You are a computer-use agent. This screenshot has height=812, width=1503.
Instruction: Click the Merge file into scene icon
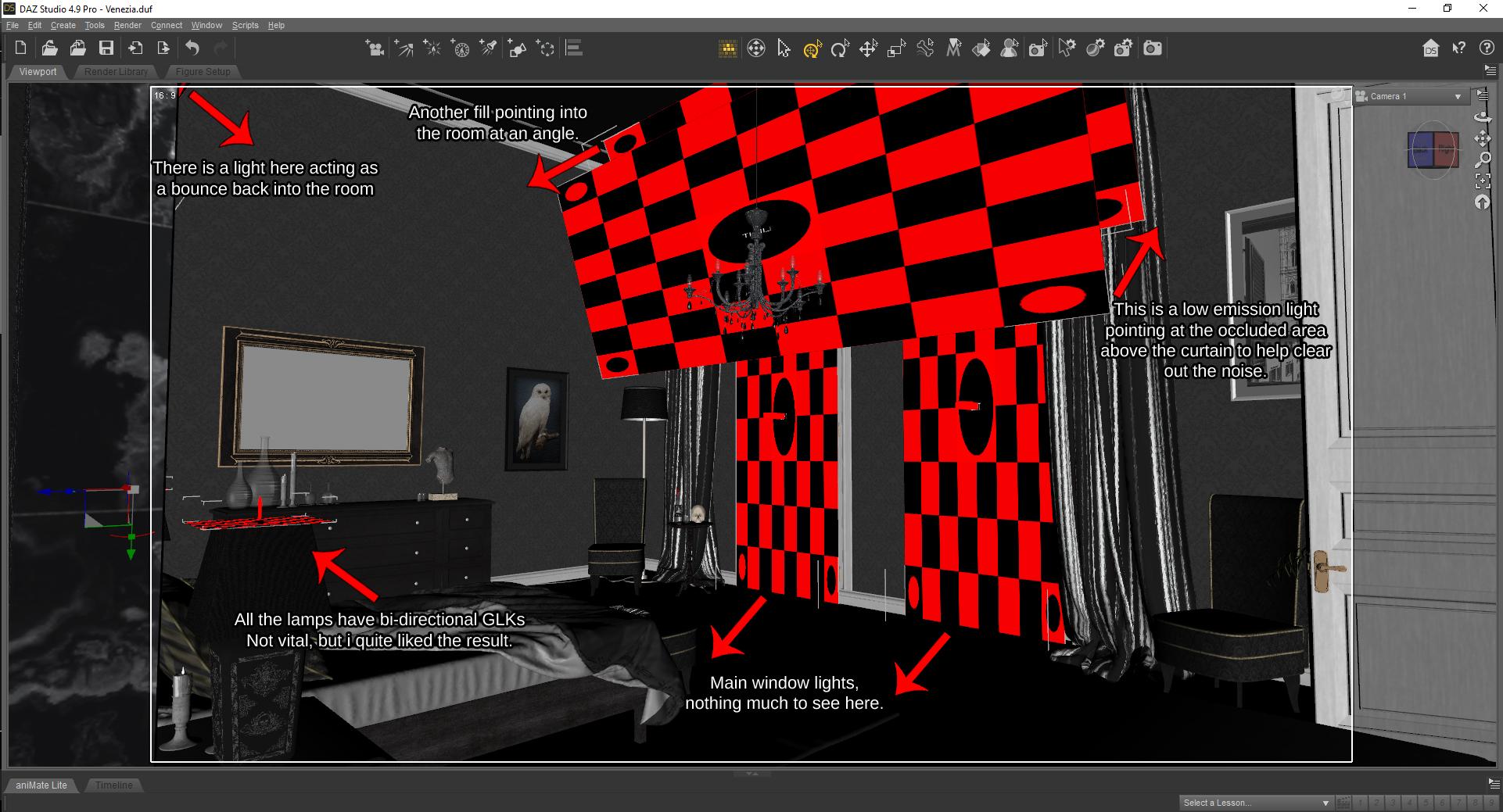(78, 48)
